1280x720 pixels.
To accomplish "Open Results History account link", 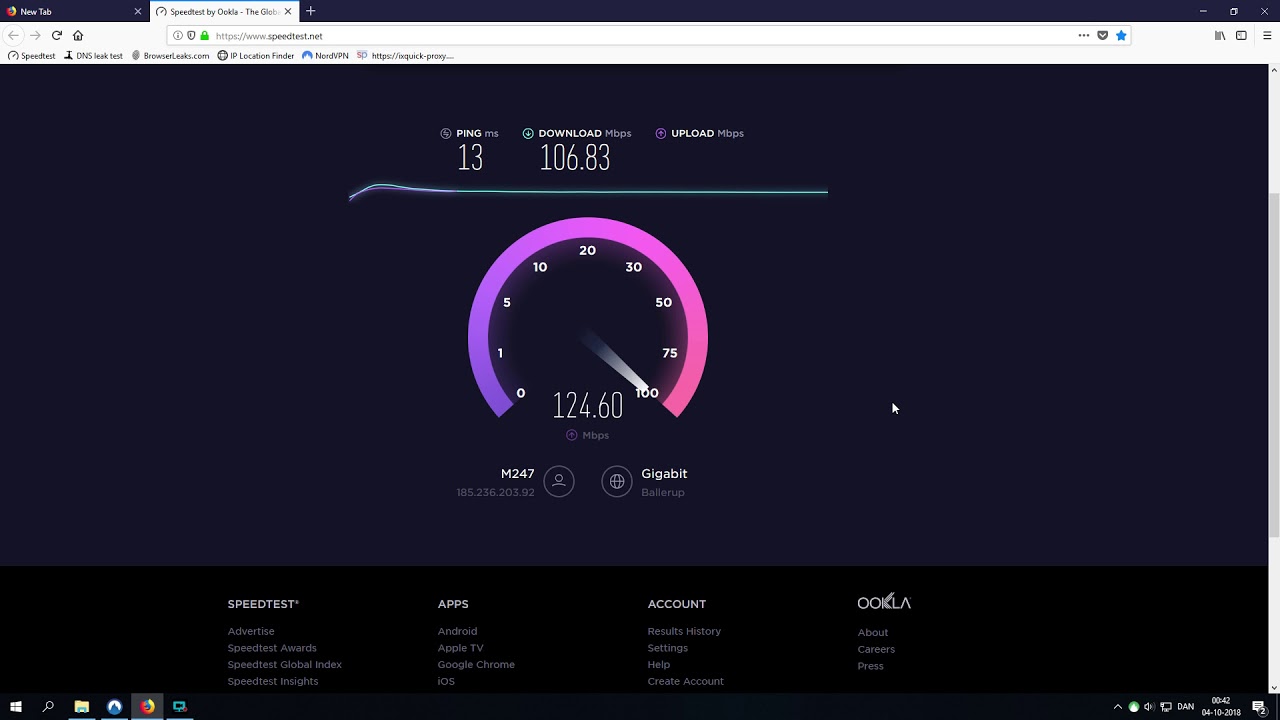I will pyautogui.click(x=684, y=631).
